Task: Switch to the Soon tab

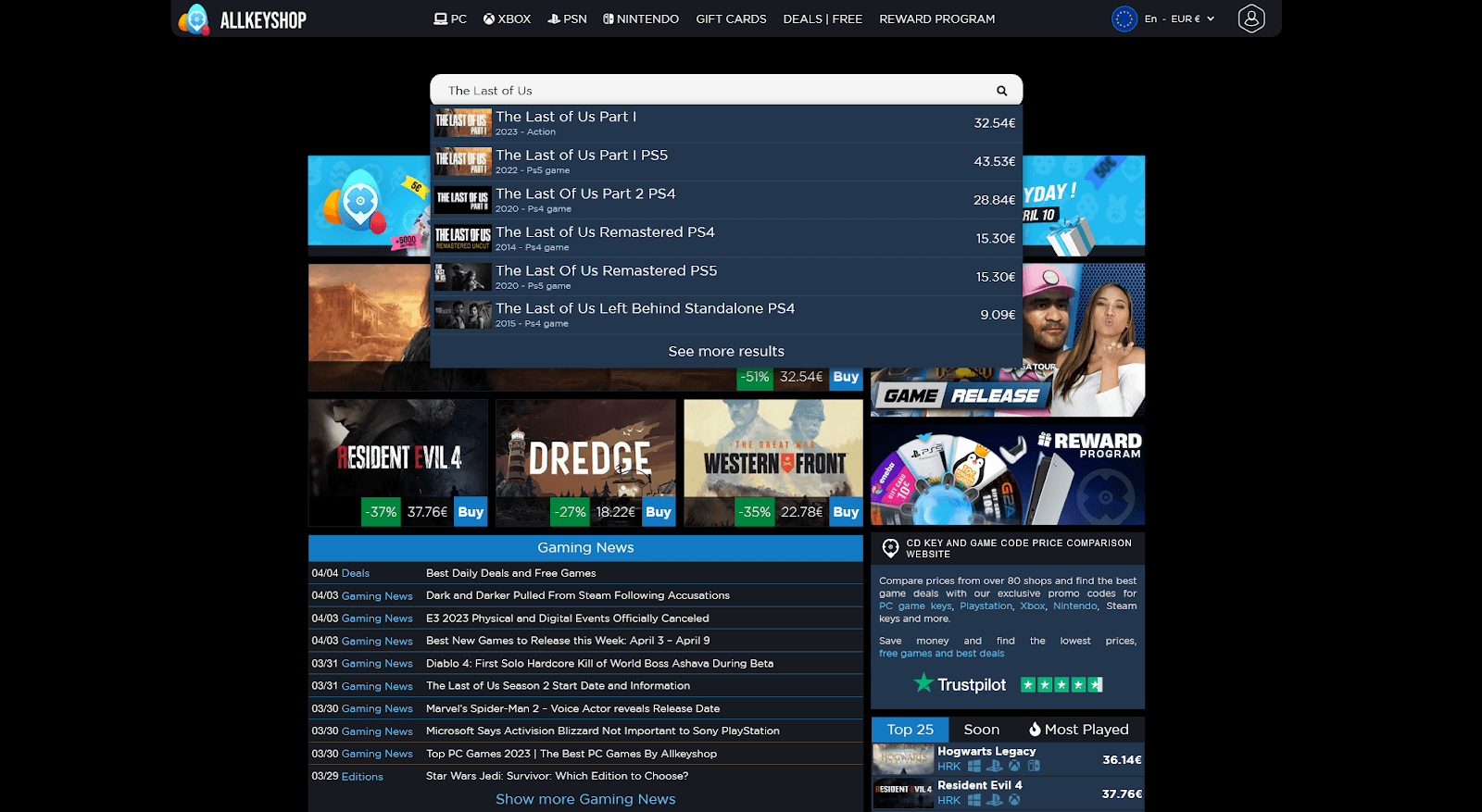Action: [x=981, y=730]
